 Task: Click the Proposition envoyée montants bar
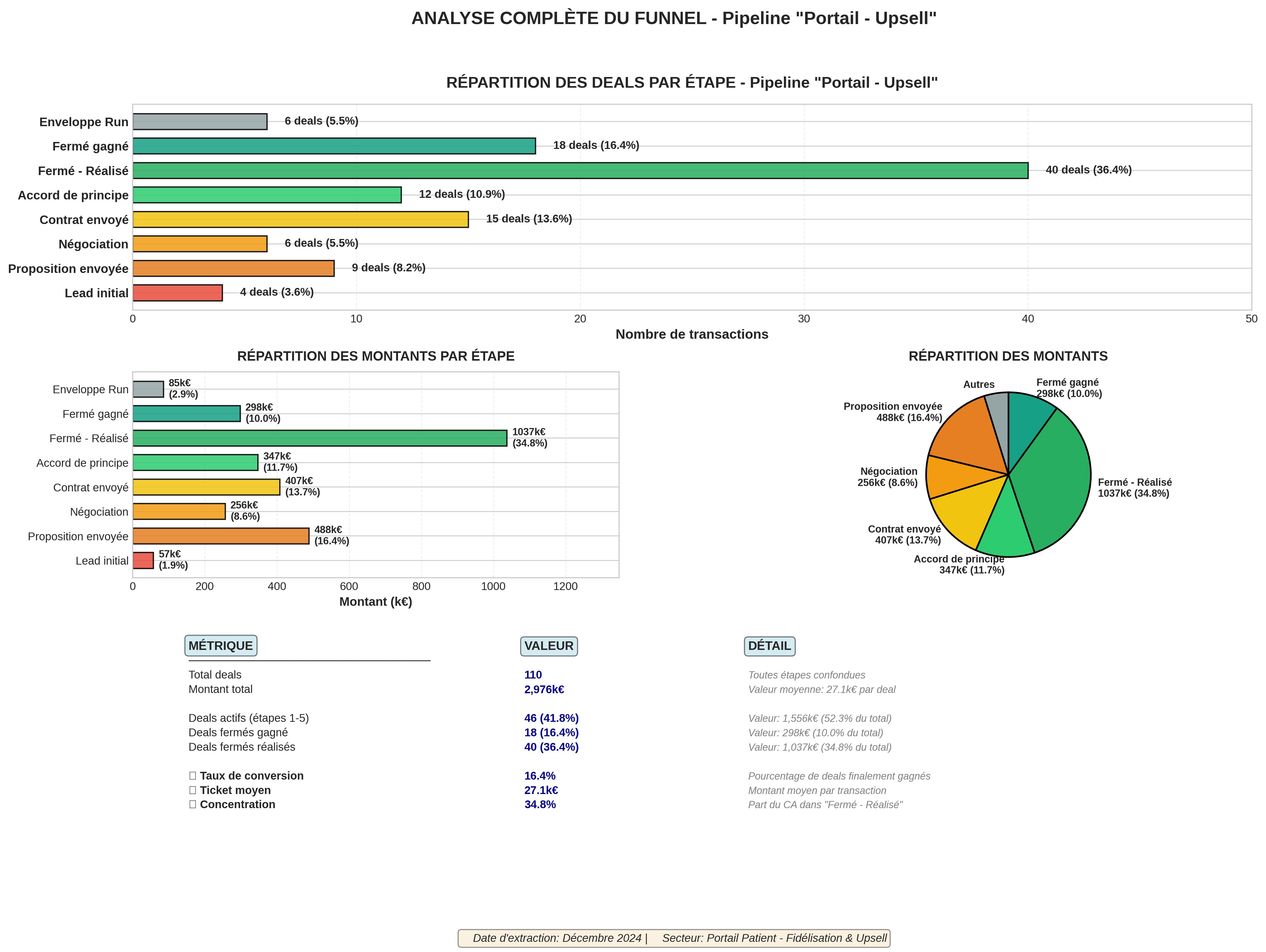(220, 536)
